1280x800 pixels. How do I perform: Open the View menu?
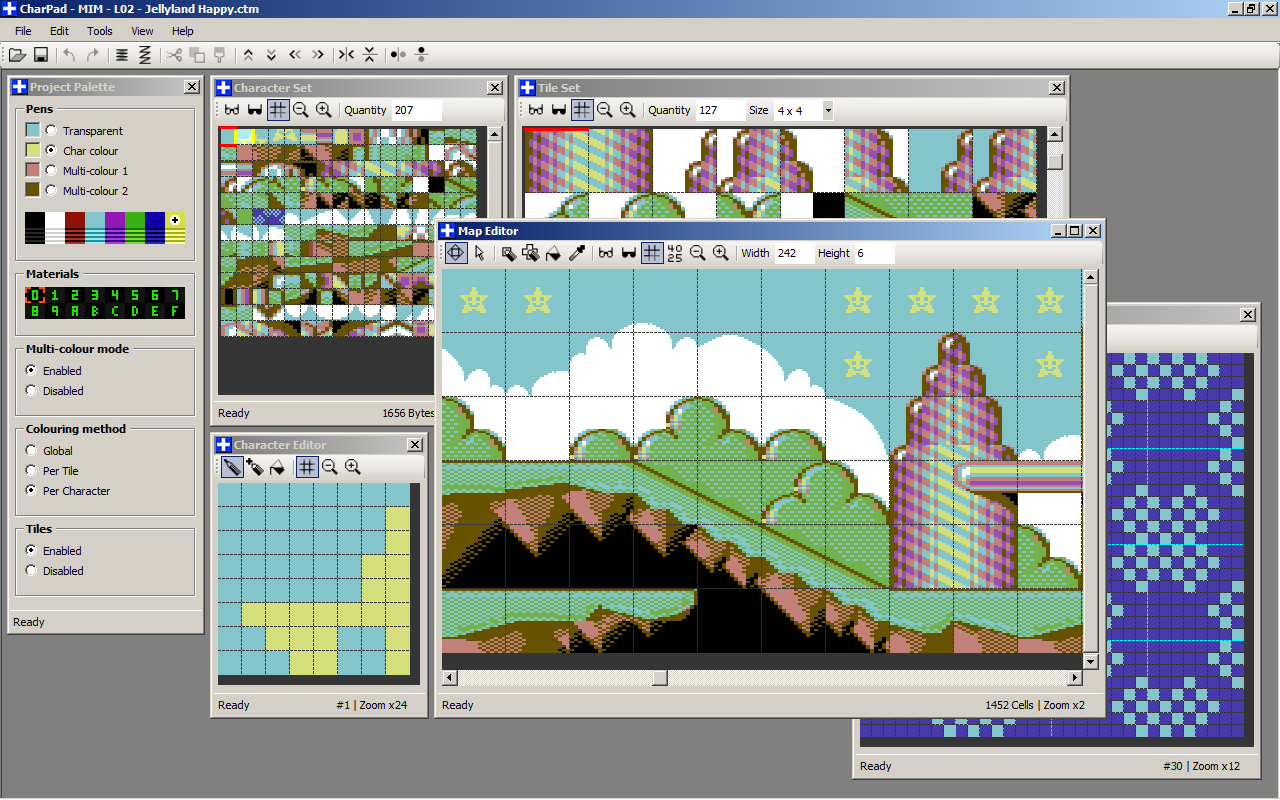142,31
